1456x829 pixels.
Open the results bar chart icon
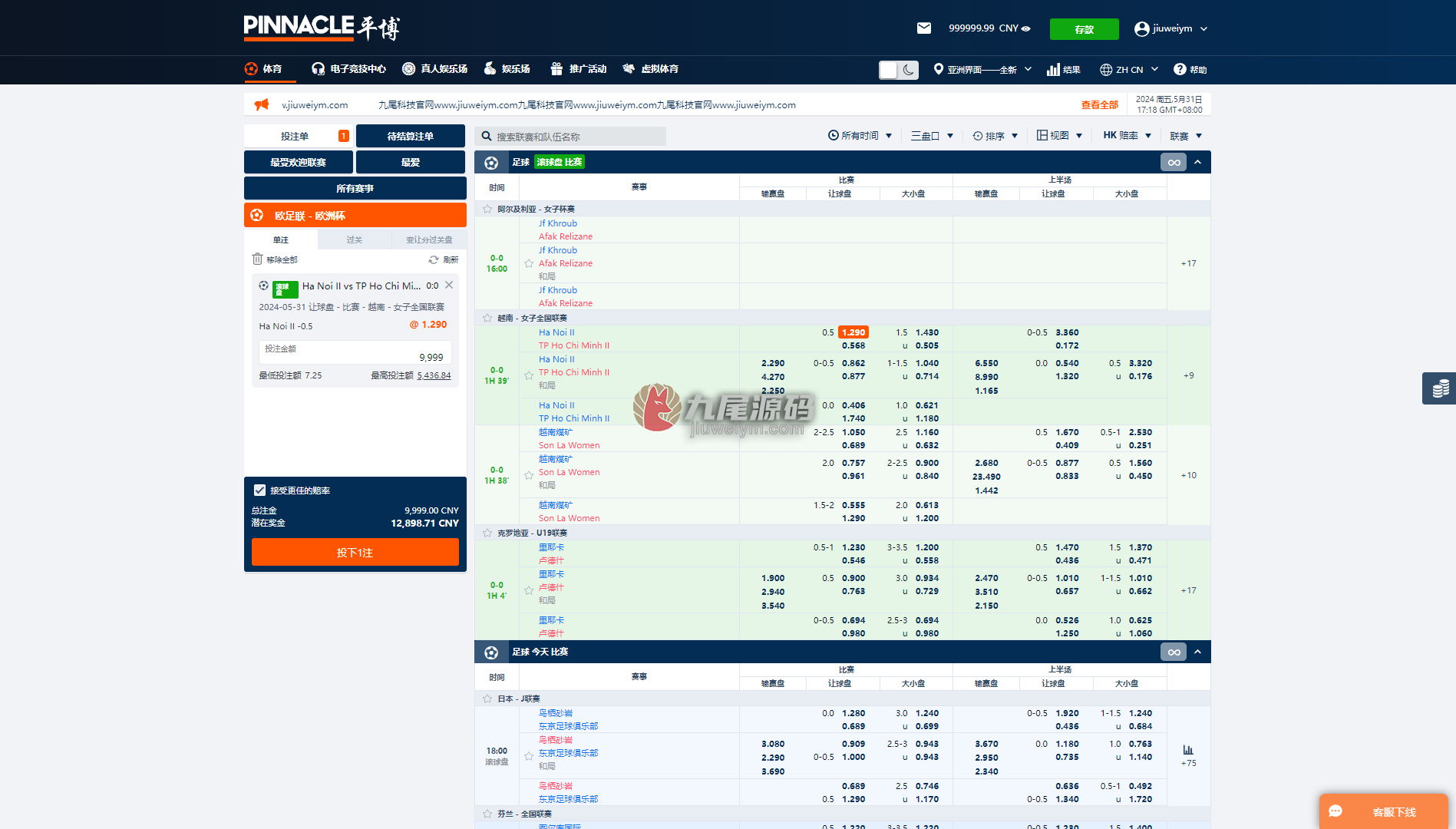point(1053,70)
